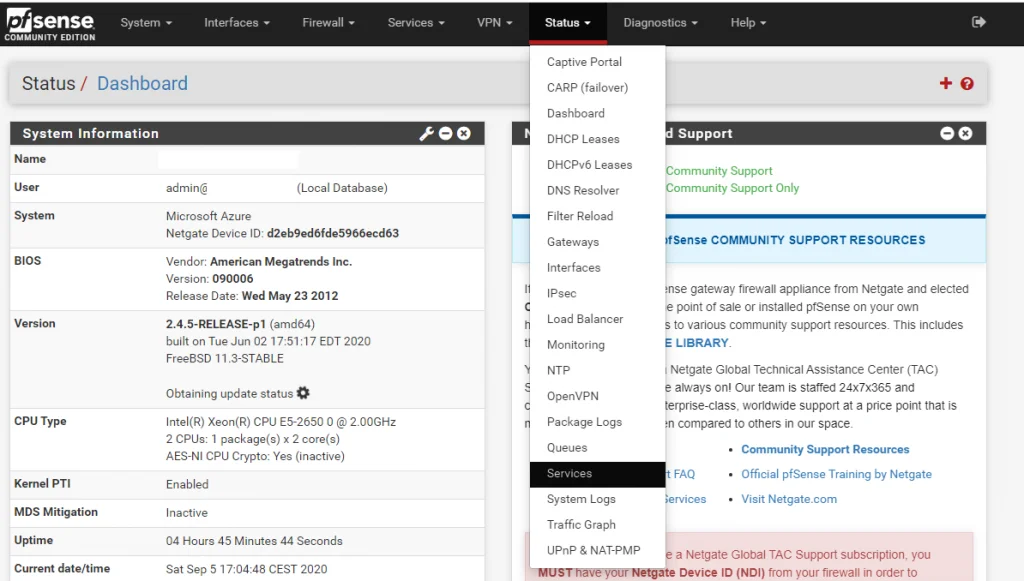
Task: Open Community Support Resources link
Action: coord(825,449)
